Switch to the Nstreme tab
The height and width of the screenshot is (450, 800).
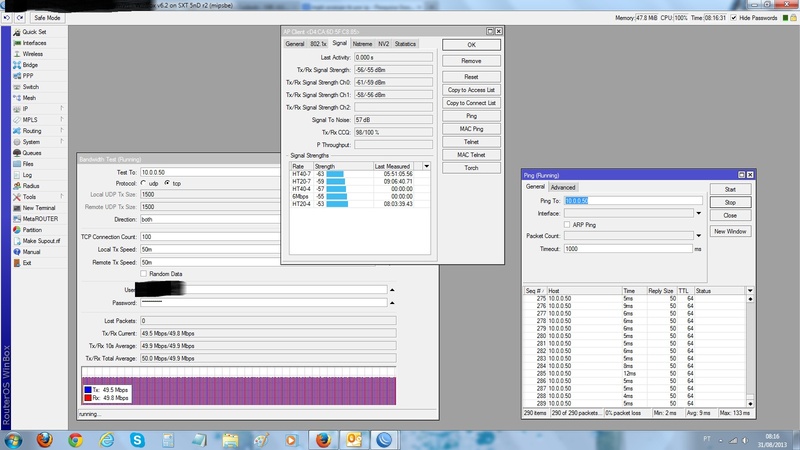[362, 44]
